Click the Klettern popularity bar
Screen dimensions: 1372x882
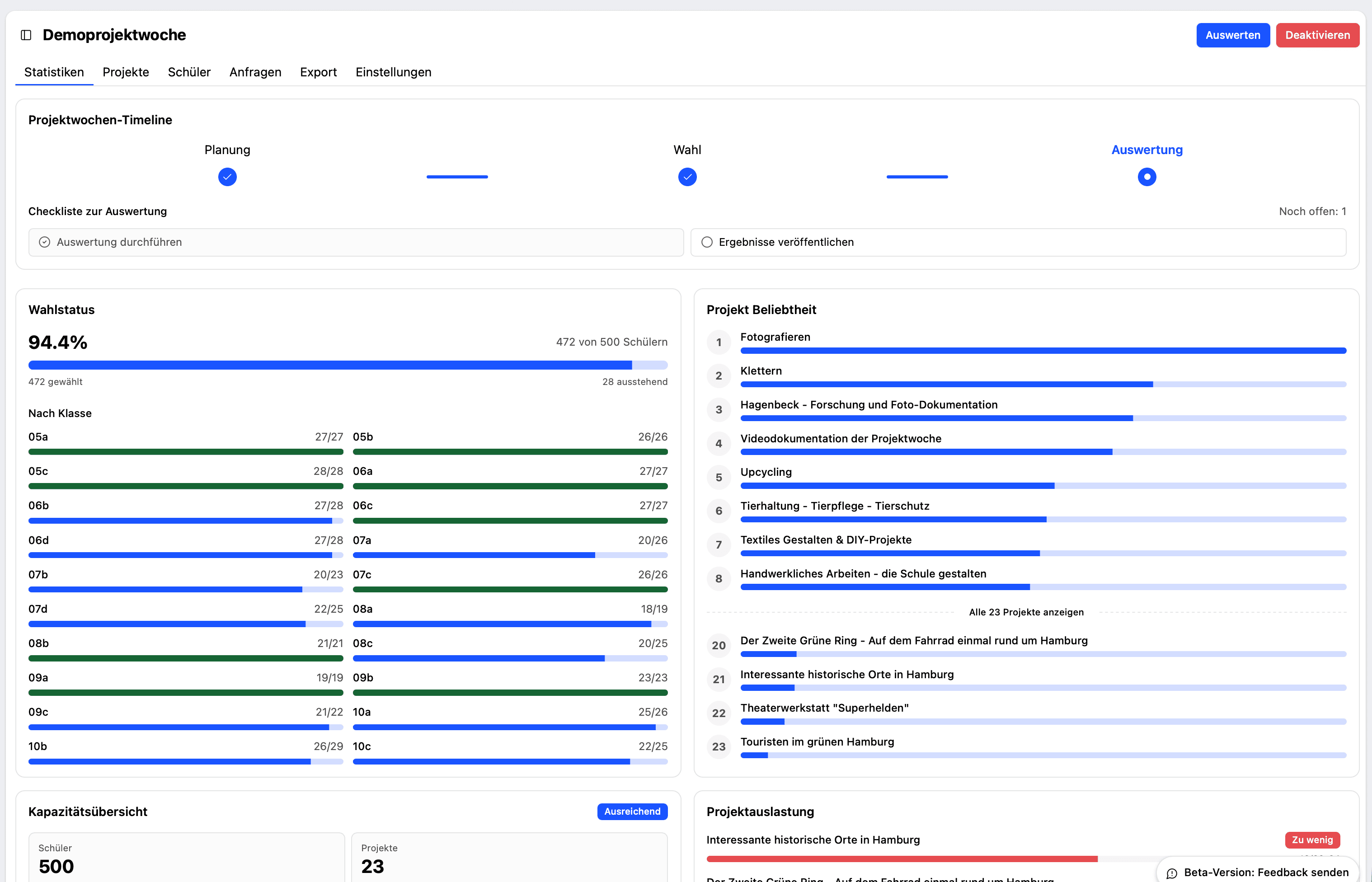coord(1043,385)
